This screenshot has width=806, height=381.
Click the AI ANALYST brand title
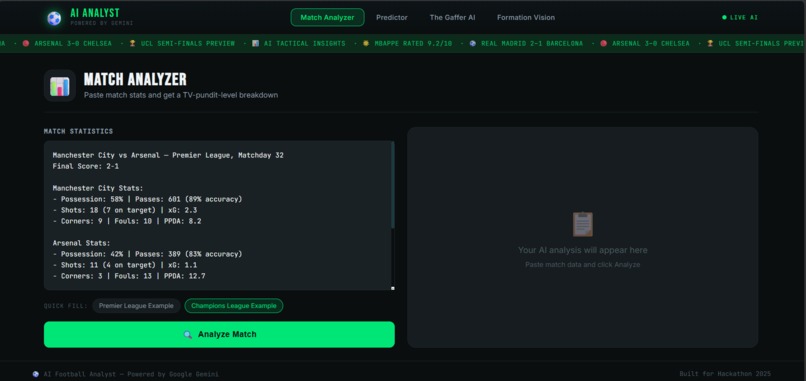tap(95, 13)
